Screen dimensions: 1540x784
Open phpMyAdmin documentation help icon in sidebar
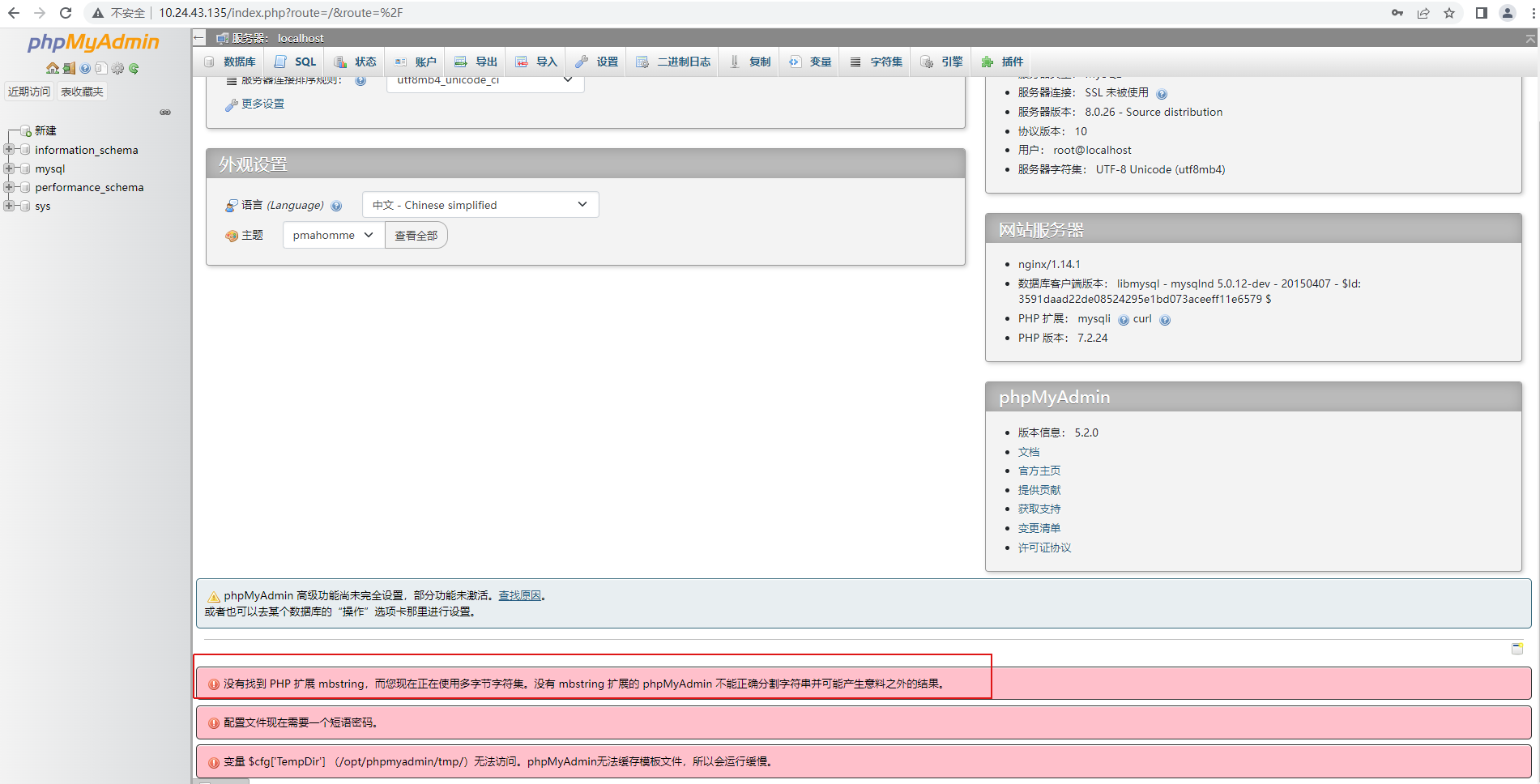85,69
